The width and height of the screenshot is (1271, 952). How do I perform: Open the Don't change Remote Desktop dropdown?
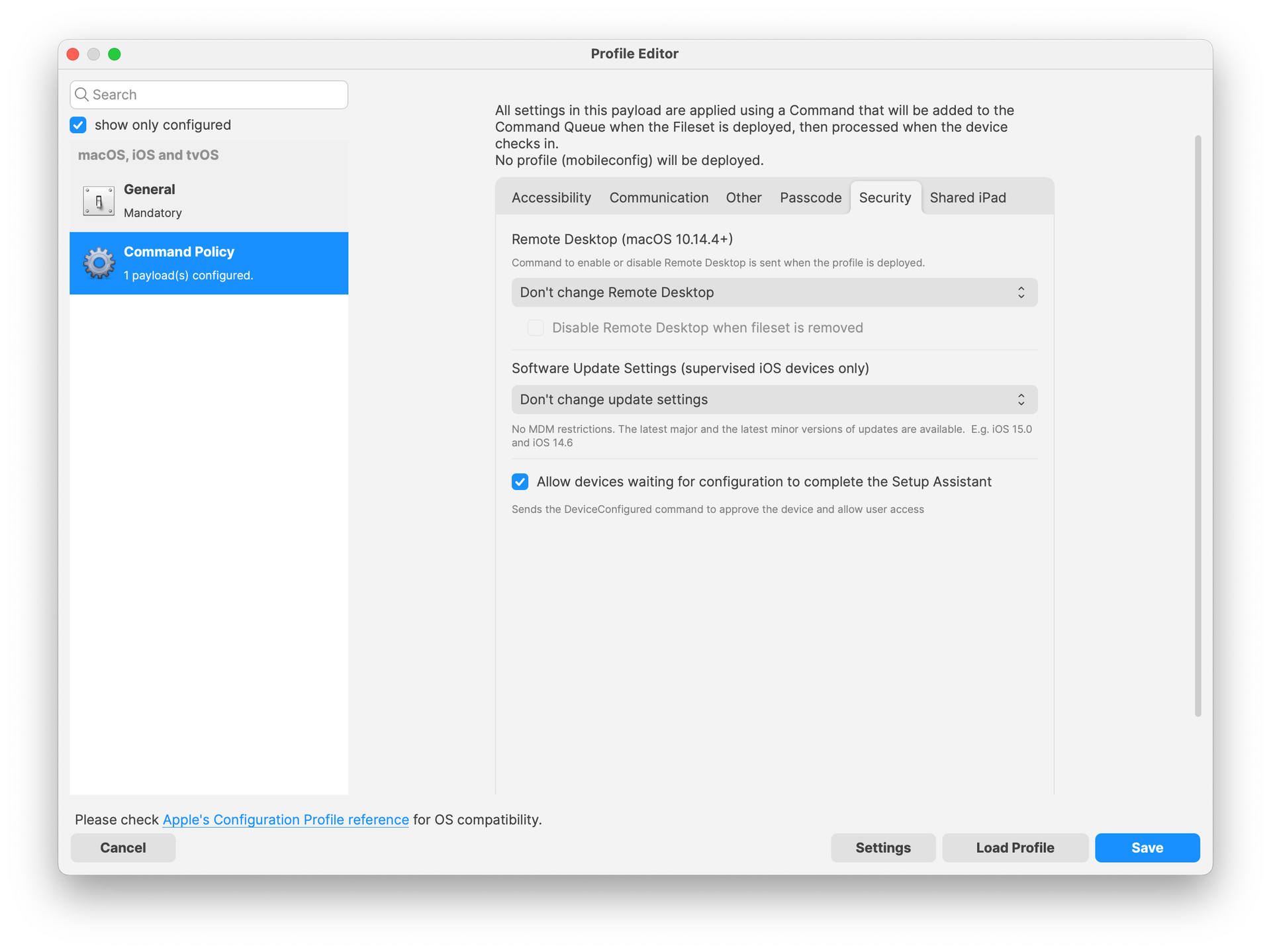774,293
